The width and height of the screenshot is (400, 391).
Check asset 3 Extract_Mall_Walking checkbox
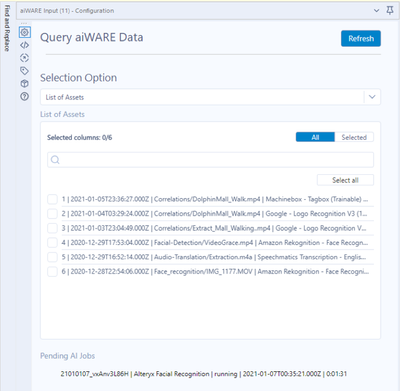[52, 228]
